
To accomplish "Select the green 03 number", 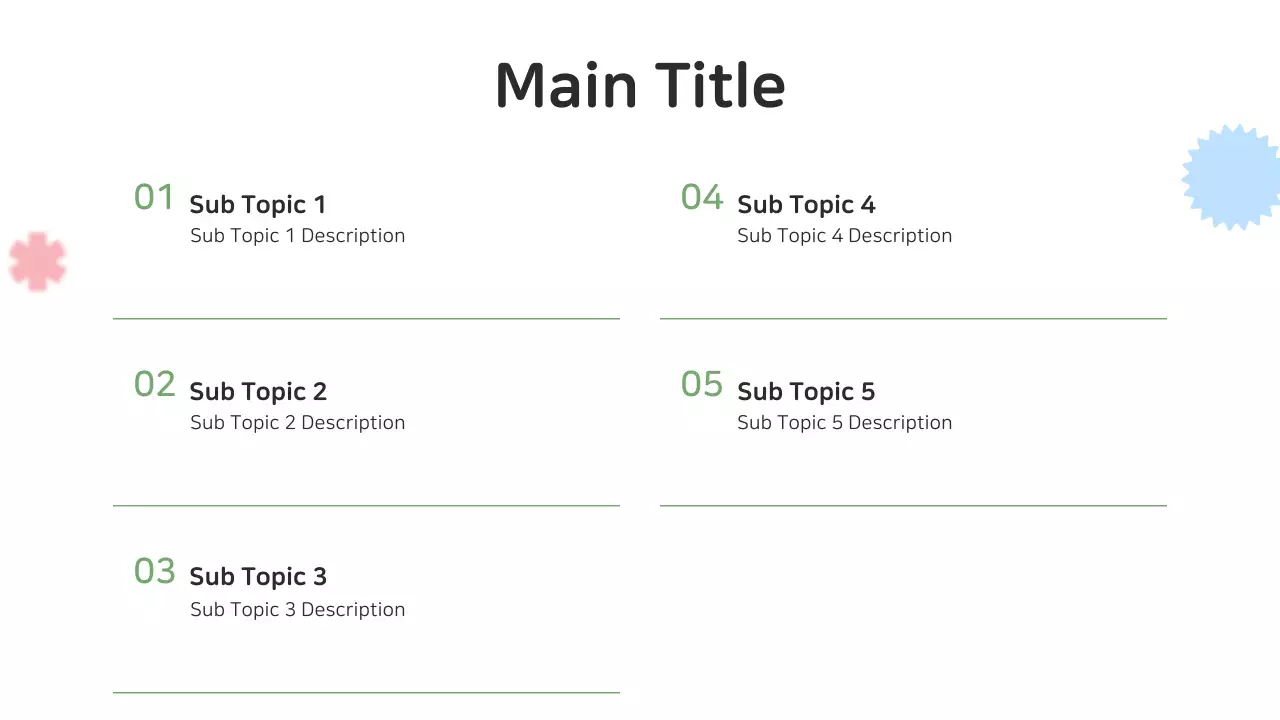I will (154, 571).
